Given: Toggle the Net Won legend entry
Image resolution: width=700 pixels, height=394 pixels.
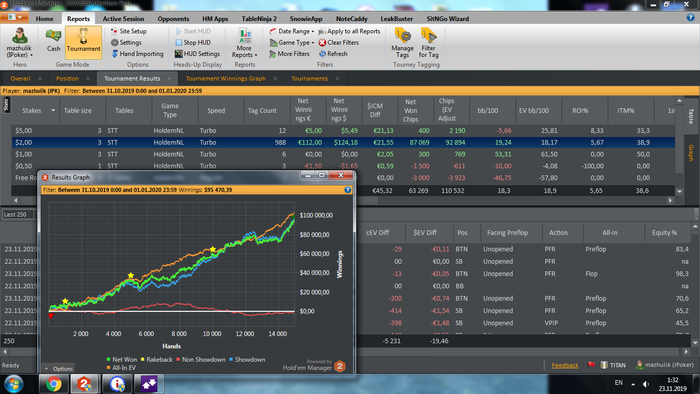Looking at the screenshot, I should click(122, 359).
